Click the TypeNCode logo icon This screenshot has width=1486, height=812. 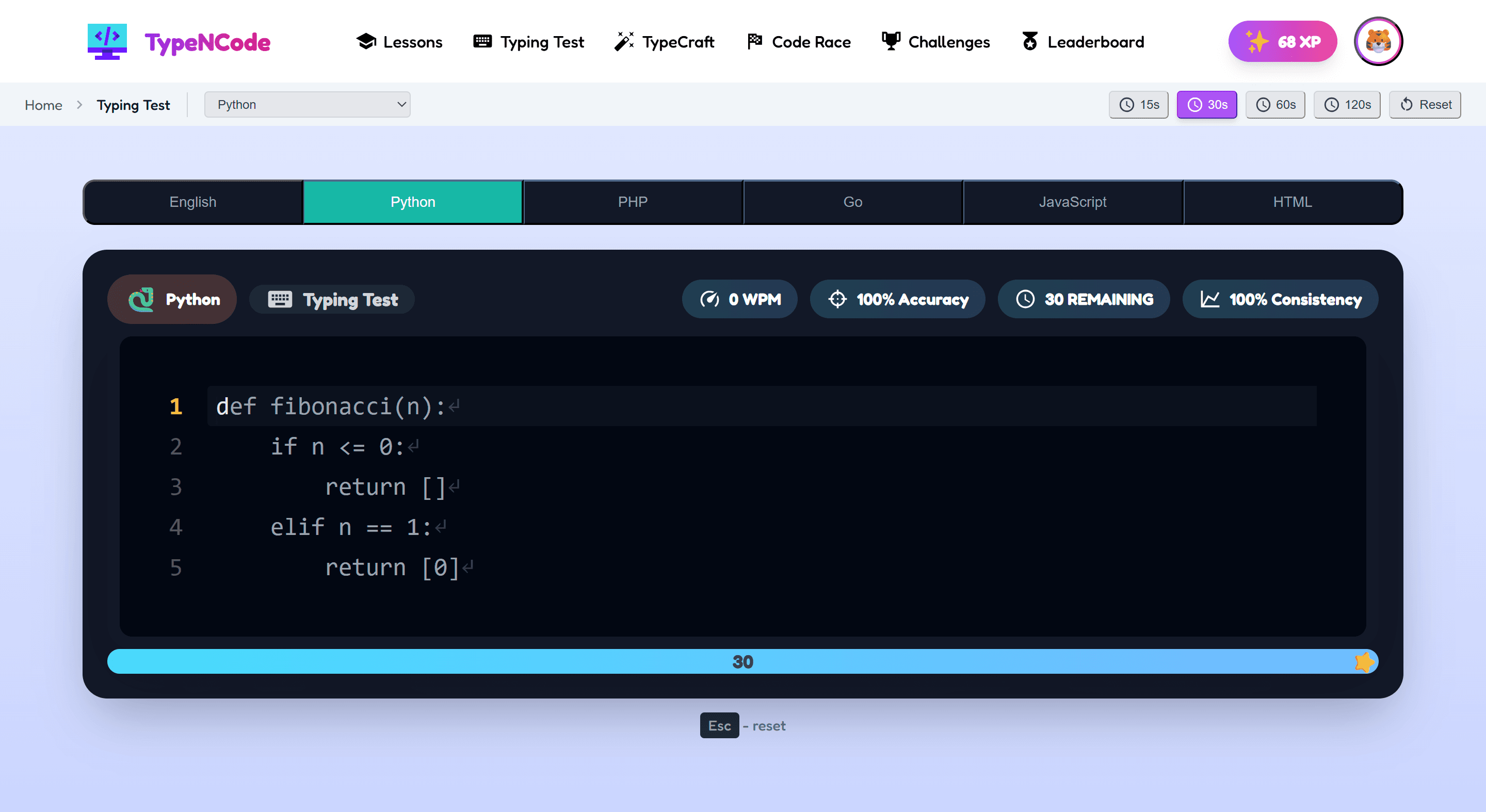click(x=106, y=41)
